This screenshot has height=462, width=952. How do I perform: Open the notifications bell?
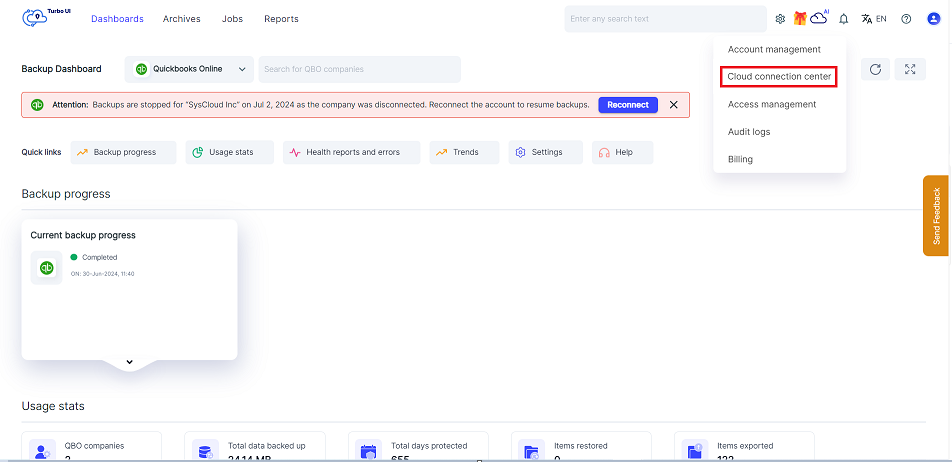[843, 19]
